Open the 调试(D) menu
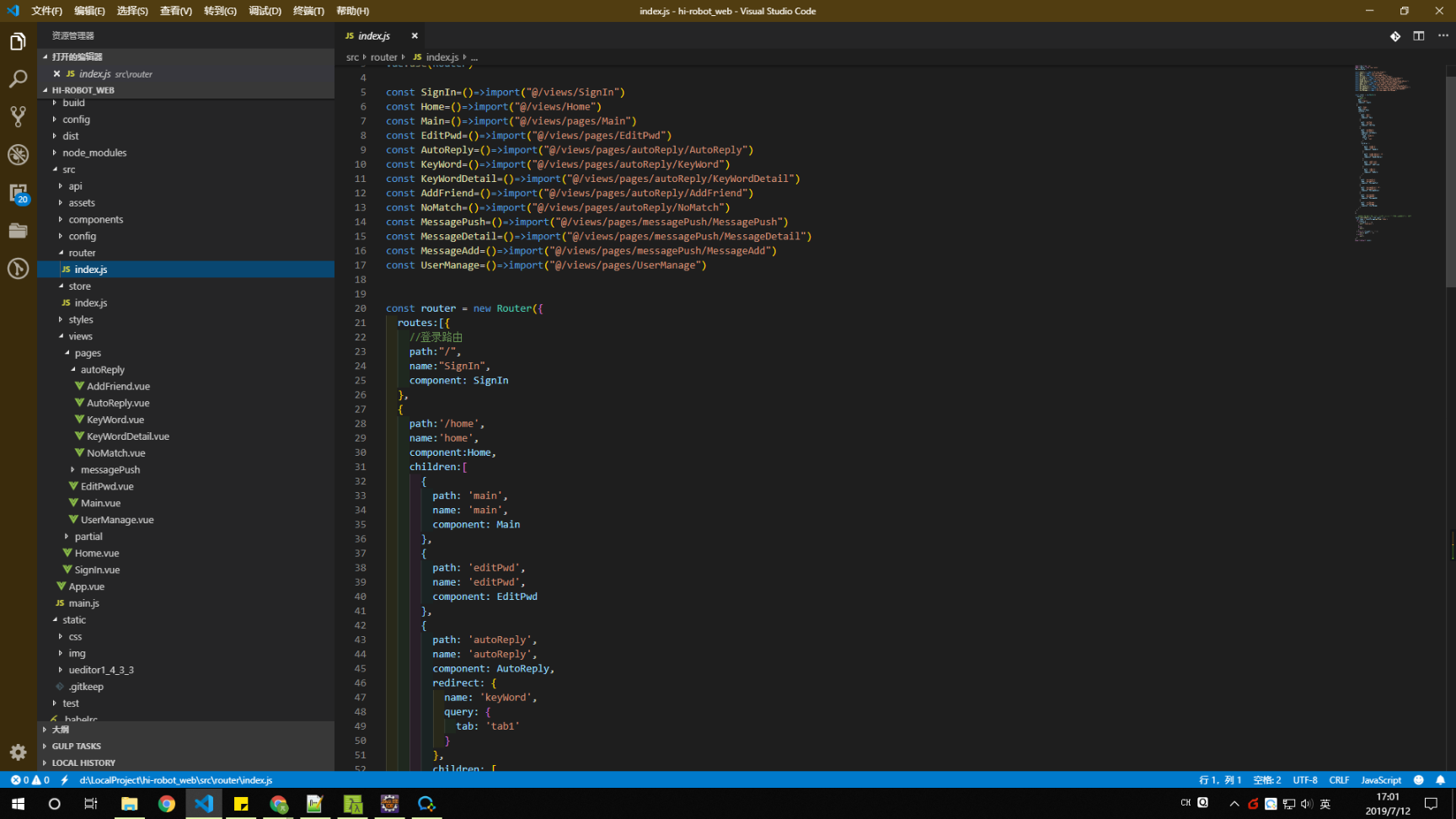The height and width of the screenshot is (819, 1456). tap(265, 11)
